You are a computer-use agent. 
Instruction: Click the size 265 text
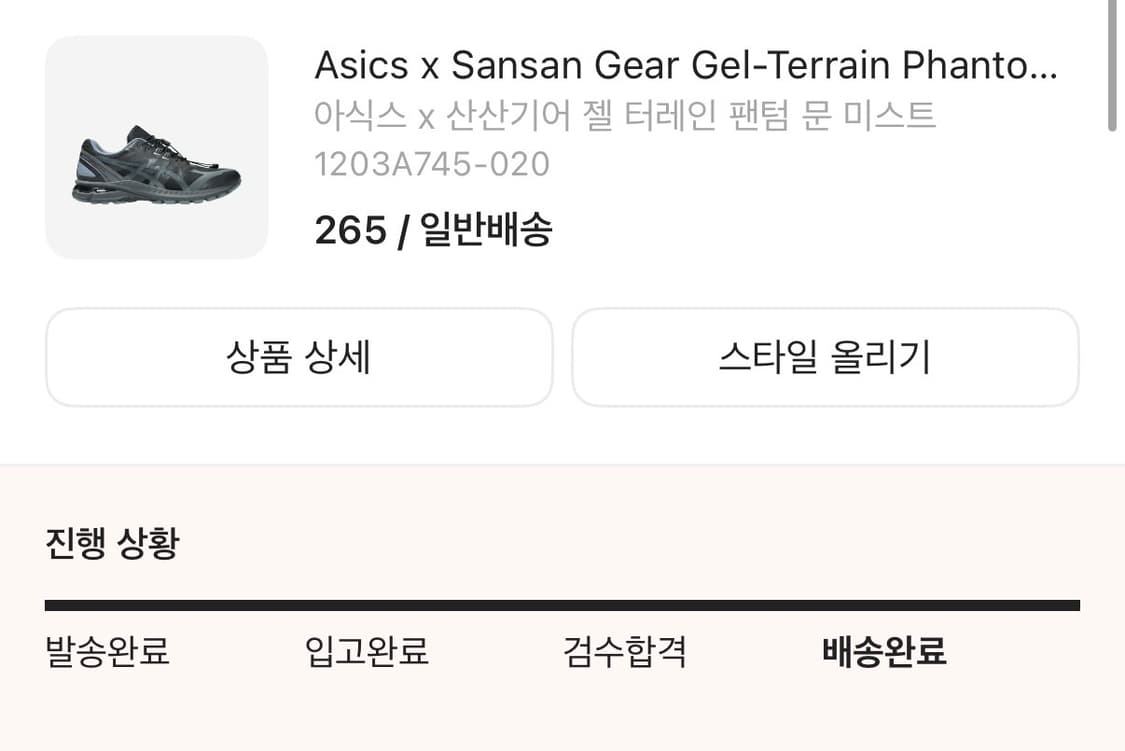pos(350,231)
